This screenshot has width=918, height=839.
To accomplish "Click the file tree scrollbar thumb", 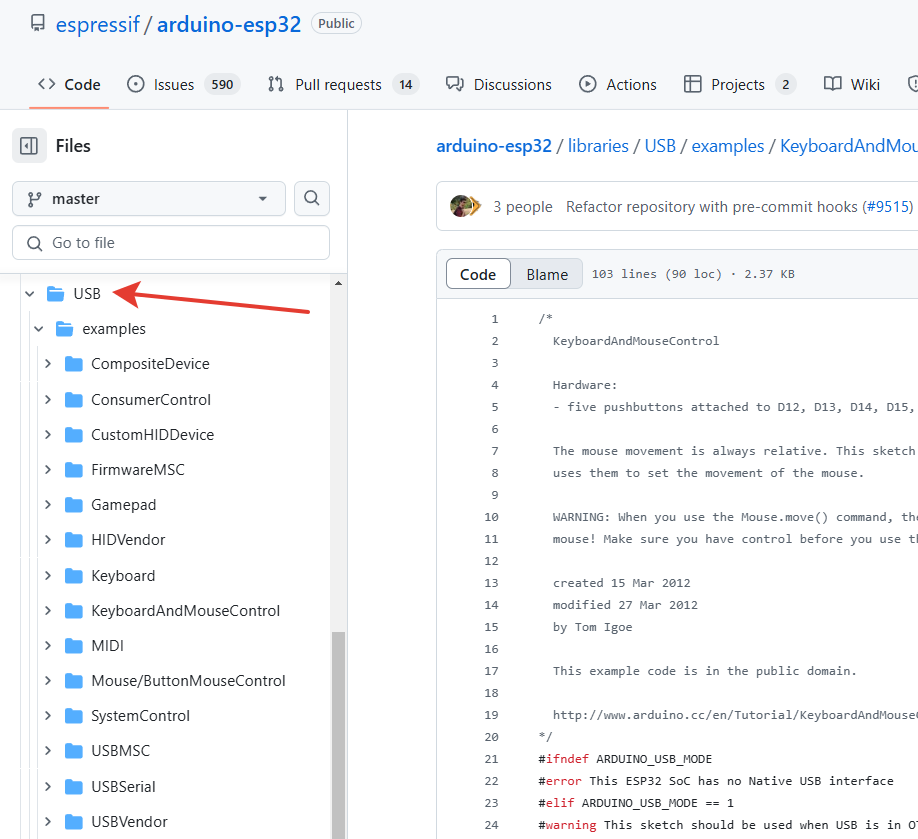I will 338,735.
